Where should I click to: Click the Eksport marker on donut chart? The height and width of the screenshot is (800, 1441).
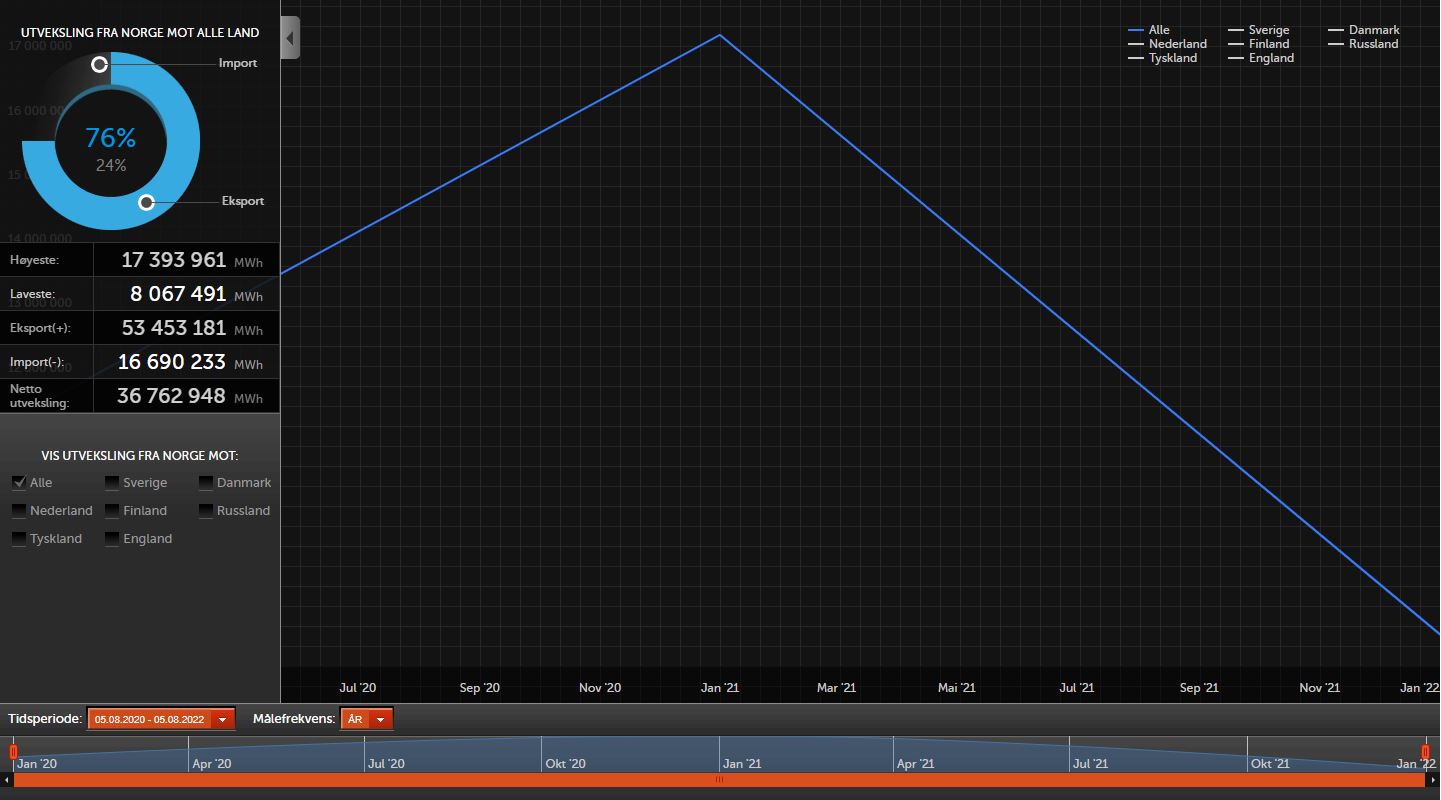click(146, 202)
